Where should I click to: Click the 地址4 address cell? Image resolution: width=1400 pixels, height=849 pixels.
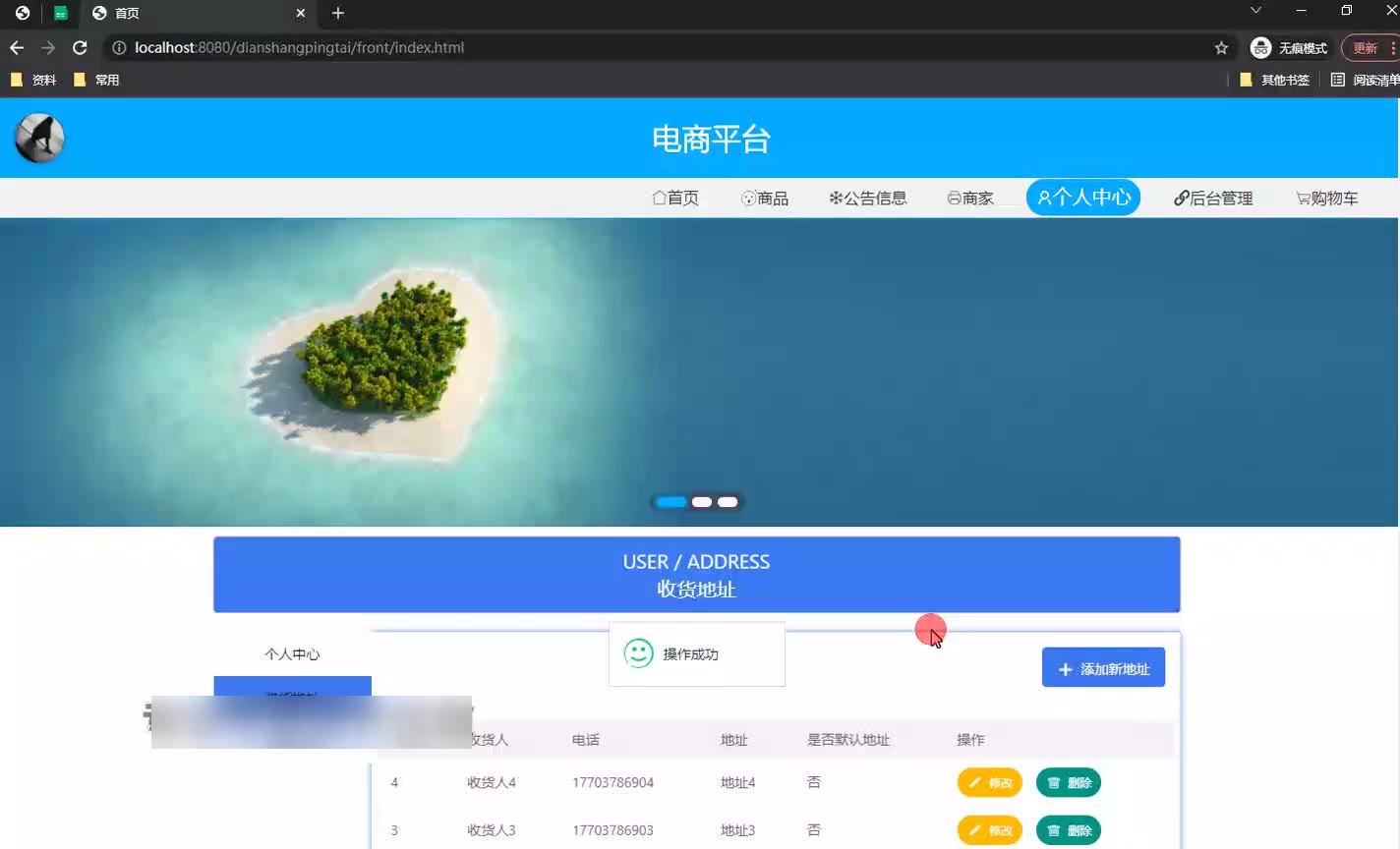(738, 782)
